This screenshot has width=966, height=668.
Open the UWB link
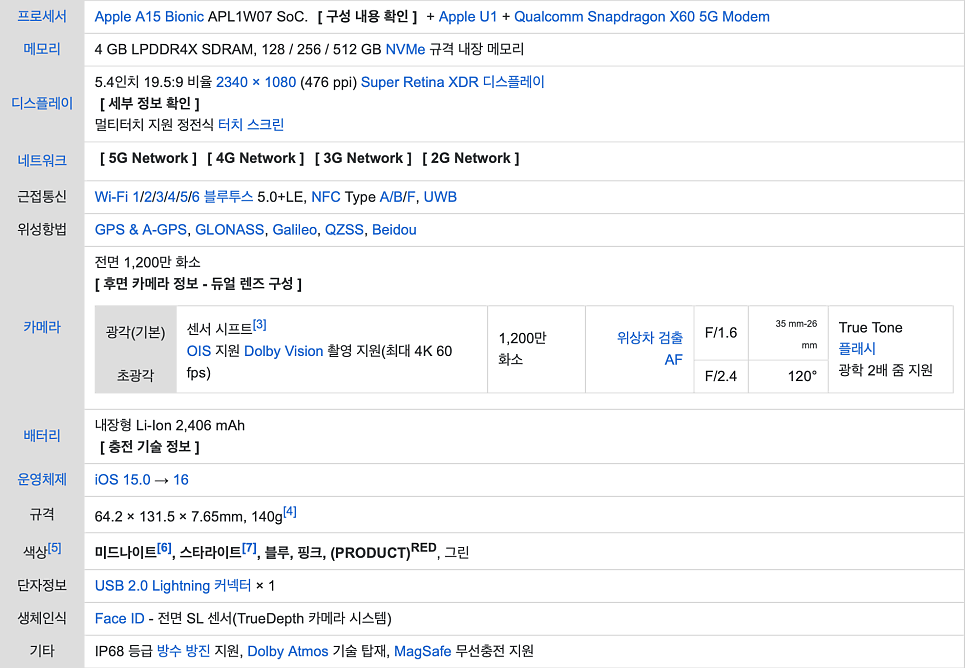coord(440,197)
